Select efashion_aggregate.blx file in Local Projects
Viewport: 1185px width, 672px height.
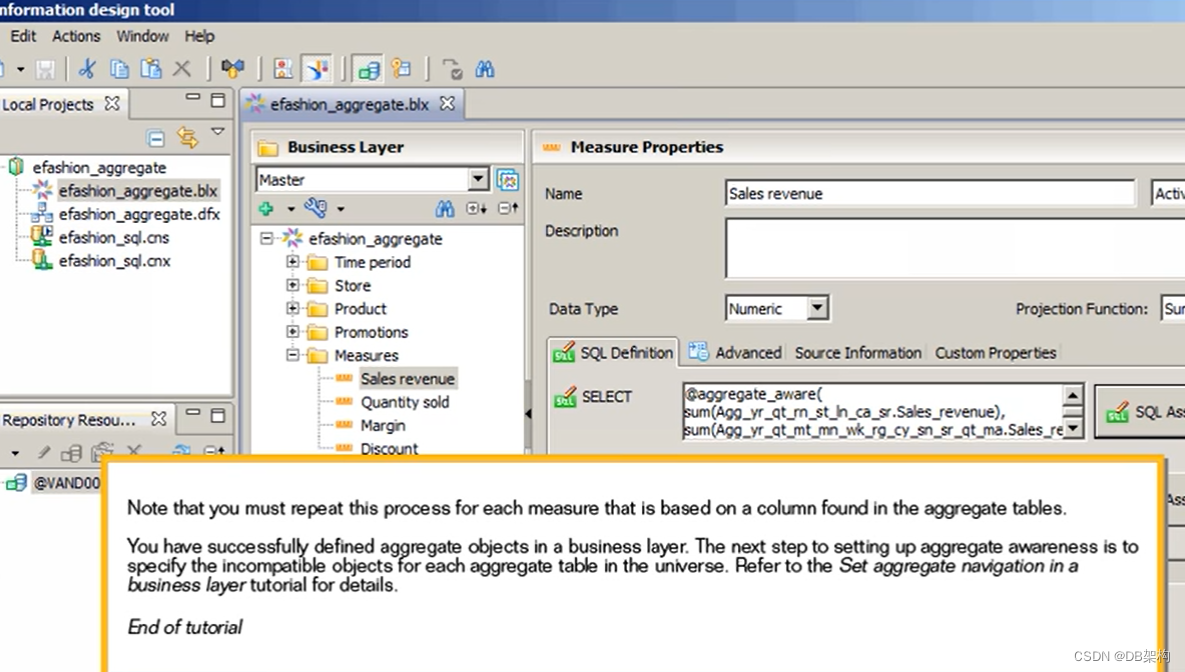point(138,190)
